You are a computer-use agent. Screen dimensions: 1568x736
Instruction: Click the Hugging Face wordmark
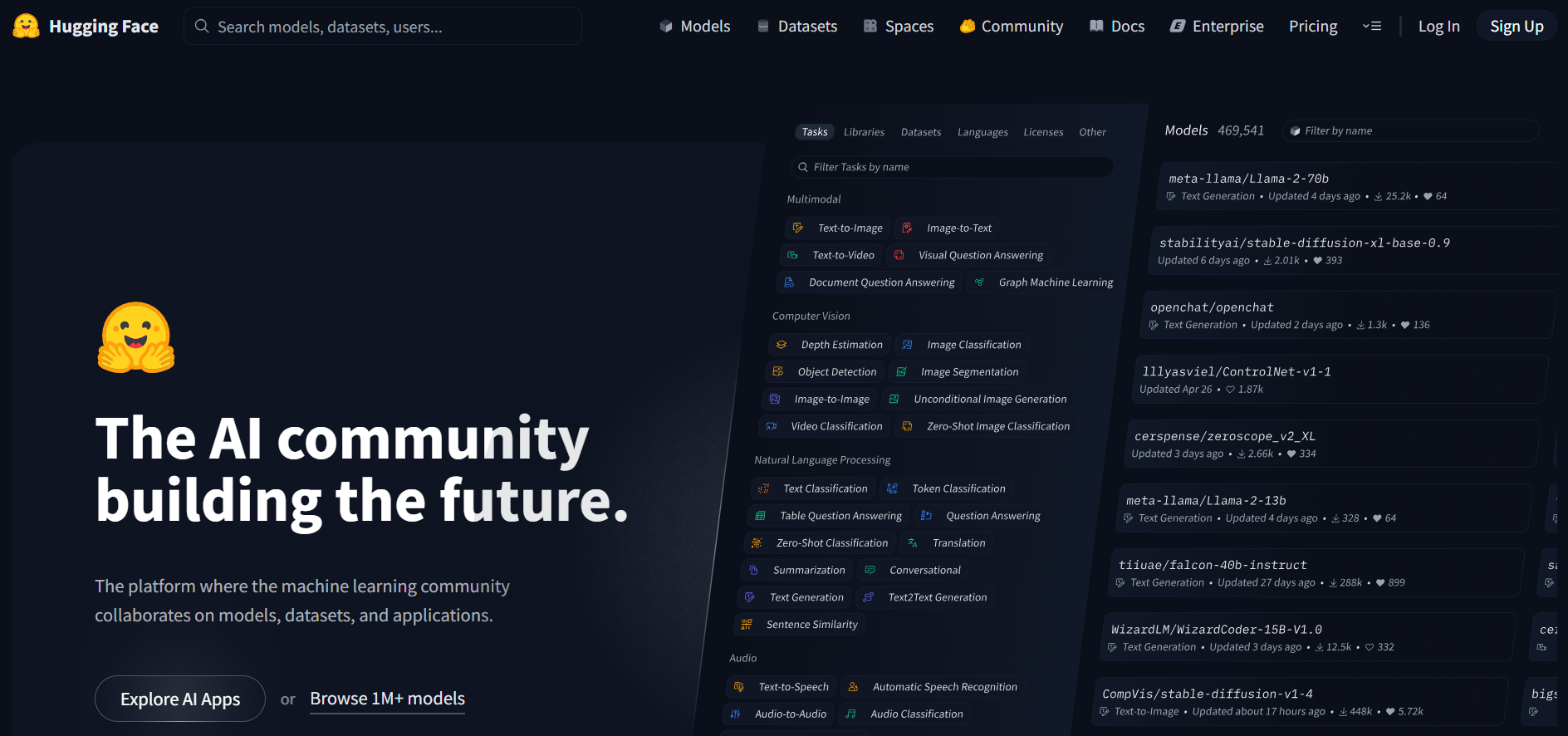click(104, 27)
